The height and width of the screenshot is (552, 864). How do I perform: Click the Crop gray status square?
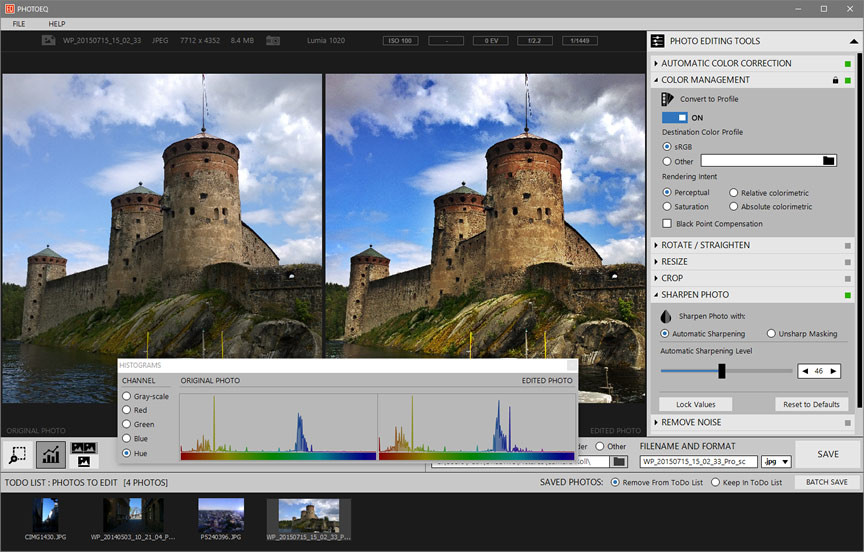(847, 279)
